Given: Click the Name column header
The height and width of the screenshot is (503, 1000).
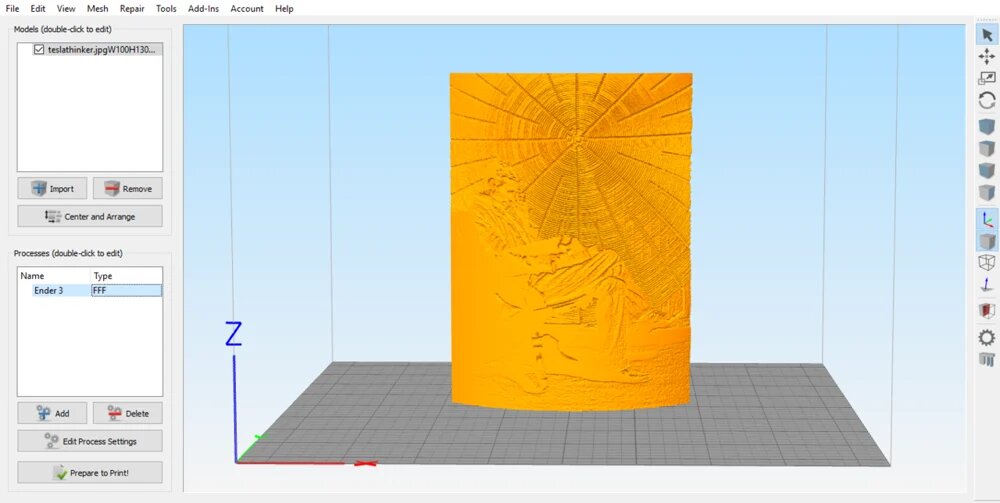Looking at the screenshot, I should (x=54, y=276).
